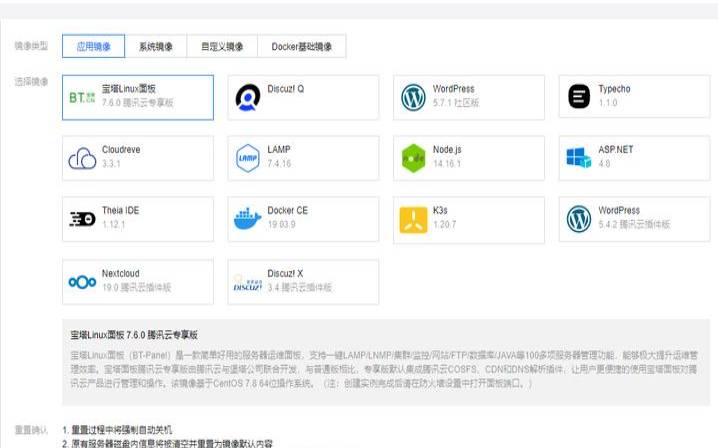Choose the Cloudreve image name
The image size is (718, 448).
(121, 149)
